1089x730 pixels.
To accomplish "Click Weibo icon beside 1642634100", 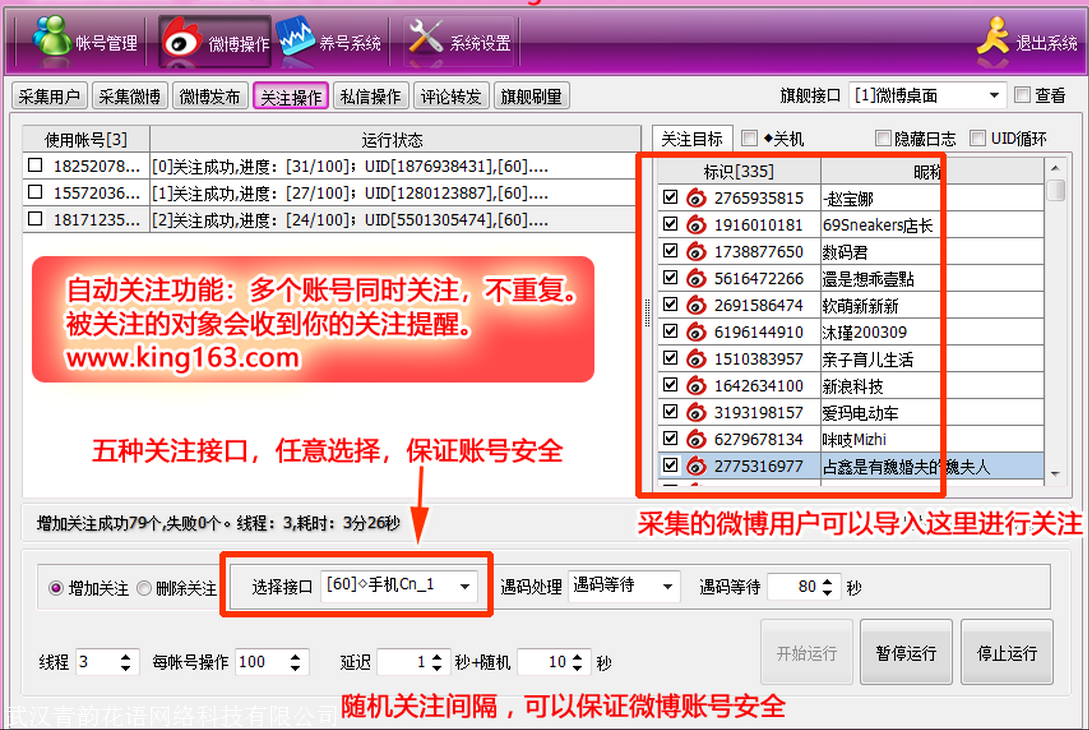I will pos(696,386).
